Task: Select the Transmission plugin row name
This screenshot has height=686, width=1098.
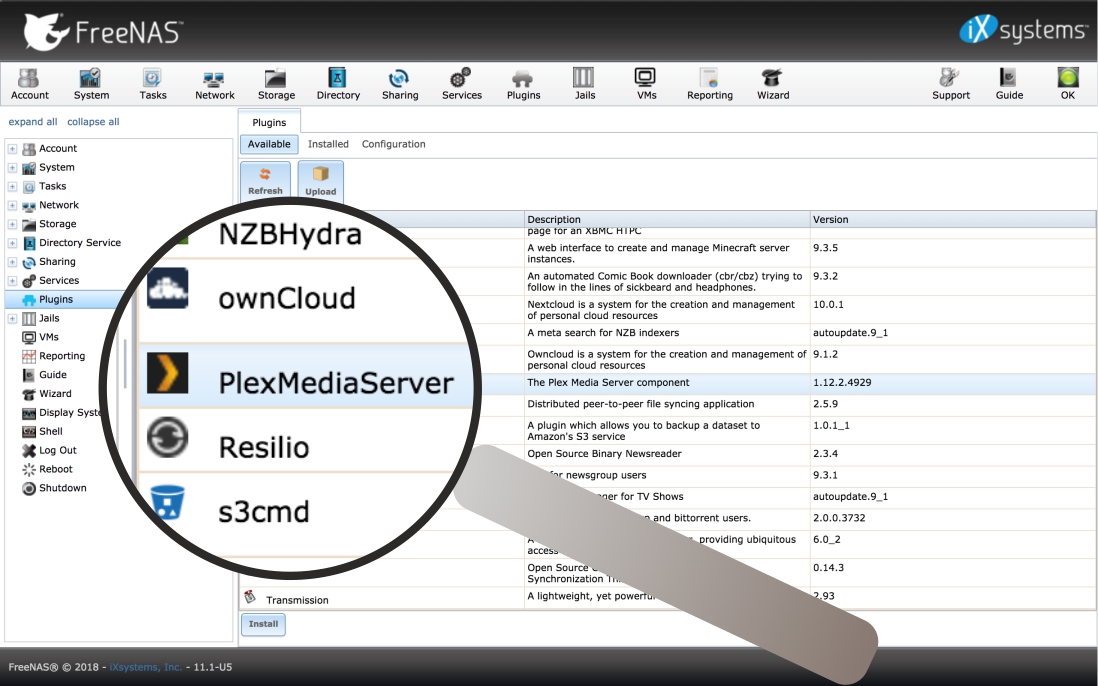Action: 297,600
